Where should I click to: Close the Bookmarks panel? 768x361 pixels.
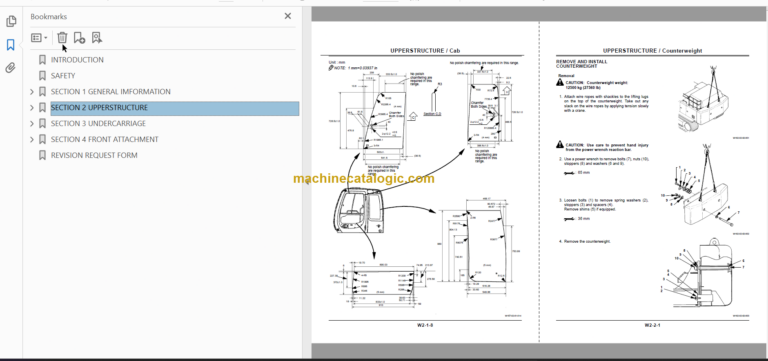click(x=288, y=16)
